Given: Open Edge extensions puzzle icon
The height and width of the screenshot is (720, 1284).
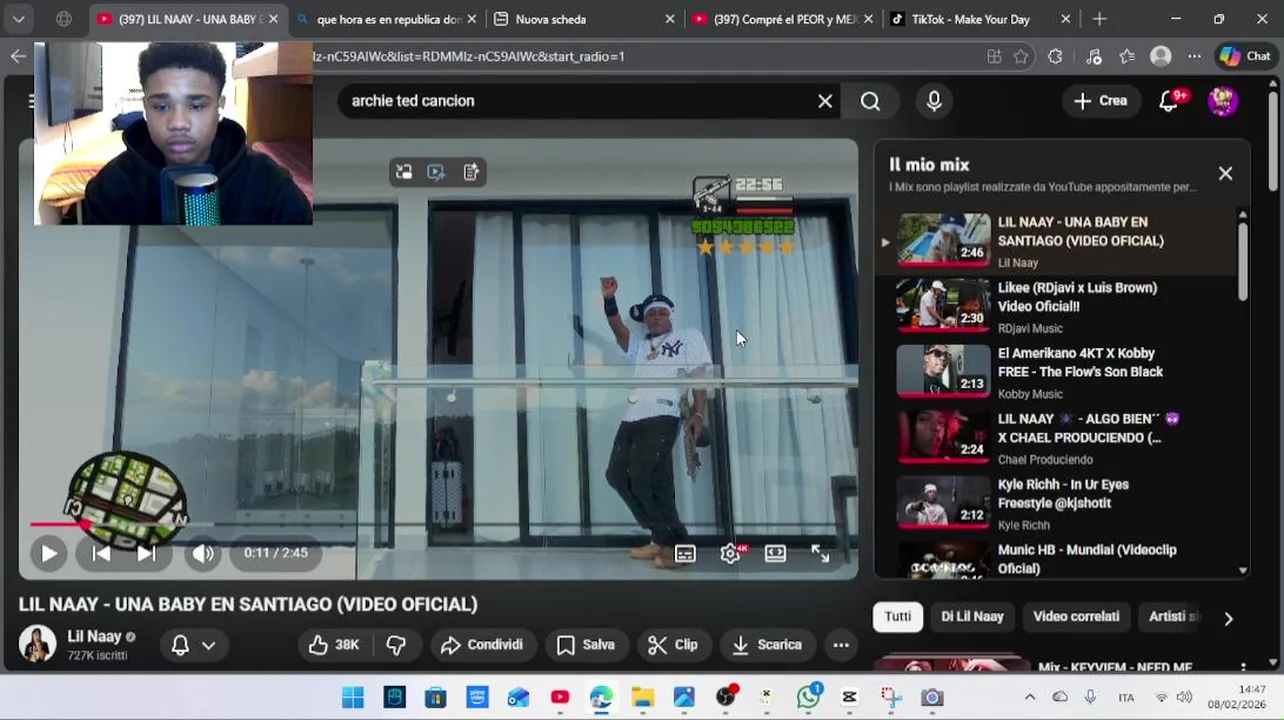Looking at the screenshot, I should (x=1055, y=56).
